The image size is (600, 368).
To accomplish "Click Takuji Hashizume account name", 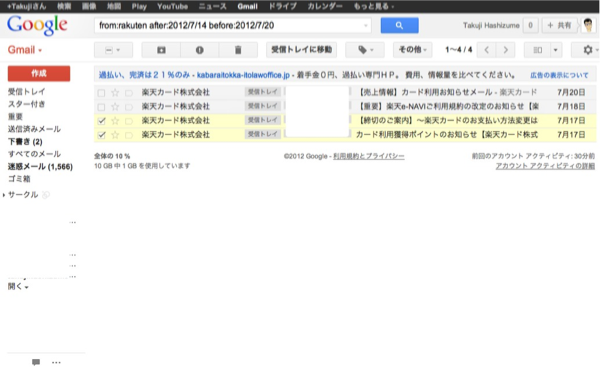I will (x=491, y=26).
